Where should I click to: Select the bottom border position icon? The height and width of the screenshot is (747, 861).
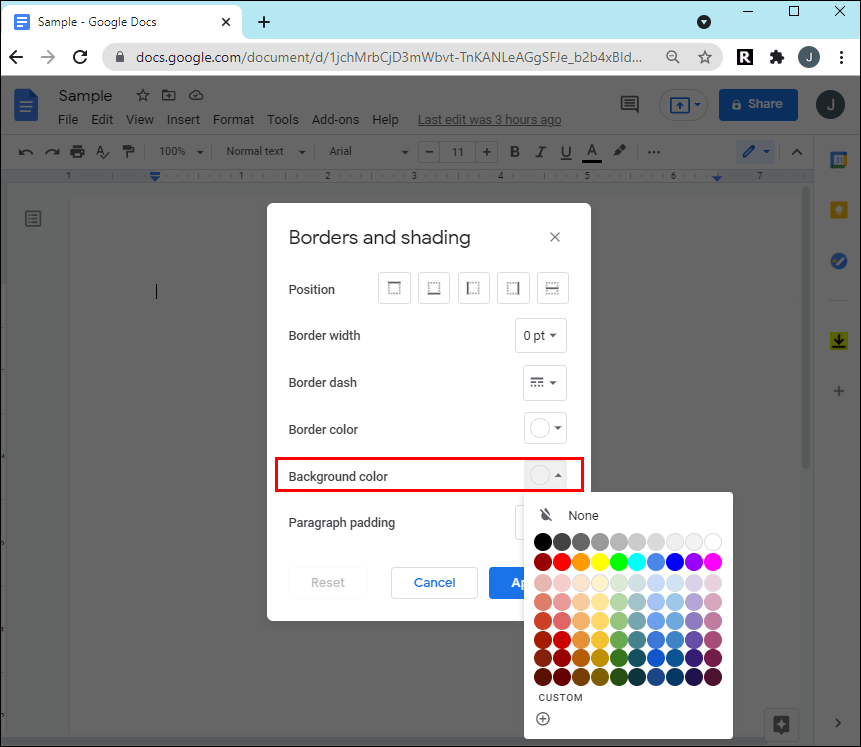pos(434,289)
